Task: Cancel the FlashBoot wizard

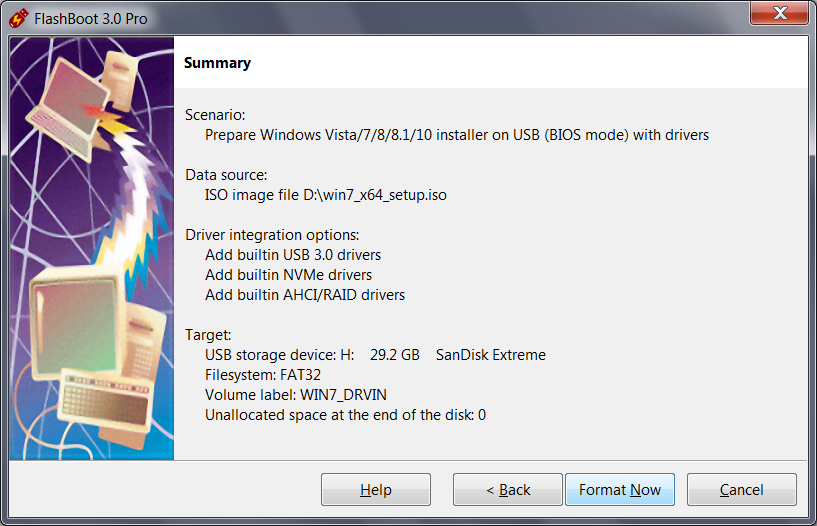Action: click(x=741, y=490)
